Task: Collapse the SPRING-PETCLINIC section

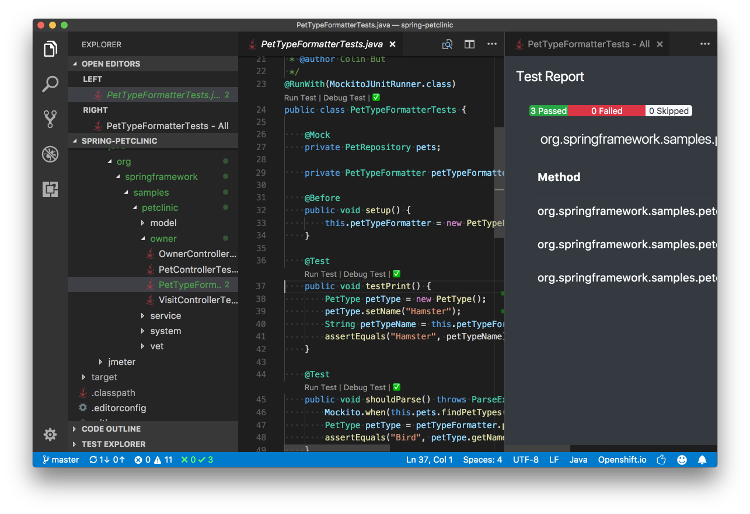Action: click(x=153, y=141)
